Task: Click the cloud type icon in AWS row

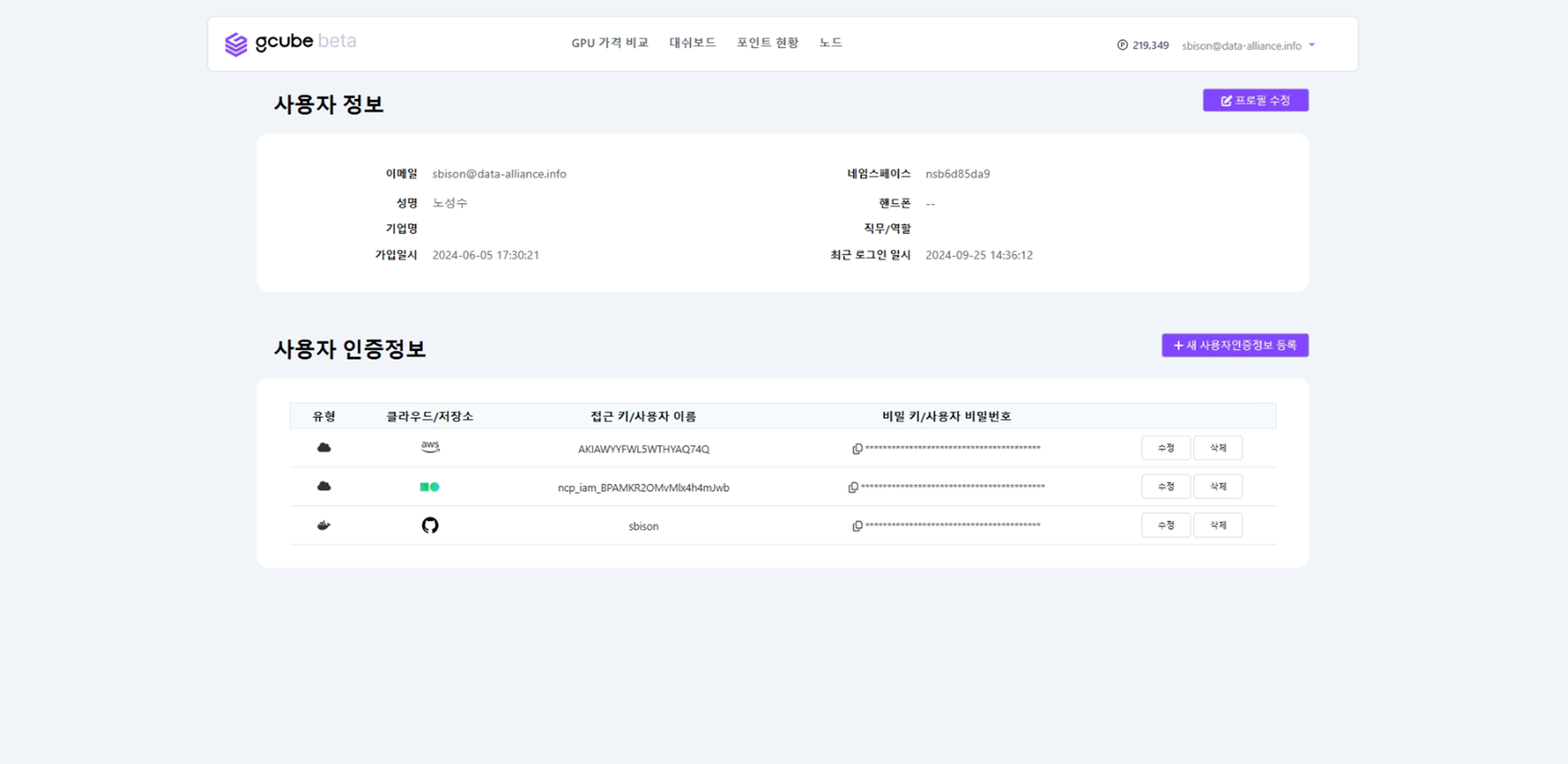Action: coord(324,447)
